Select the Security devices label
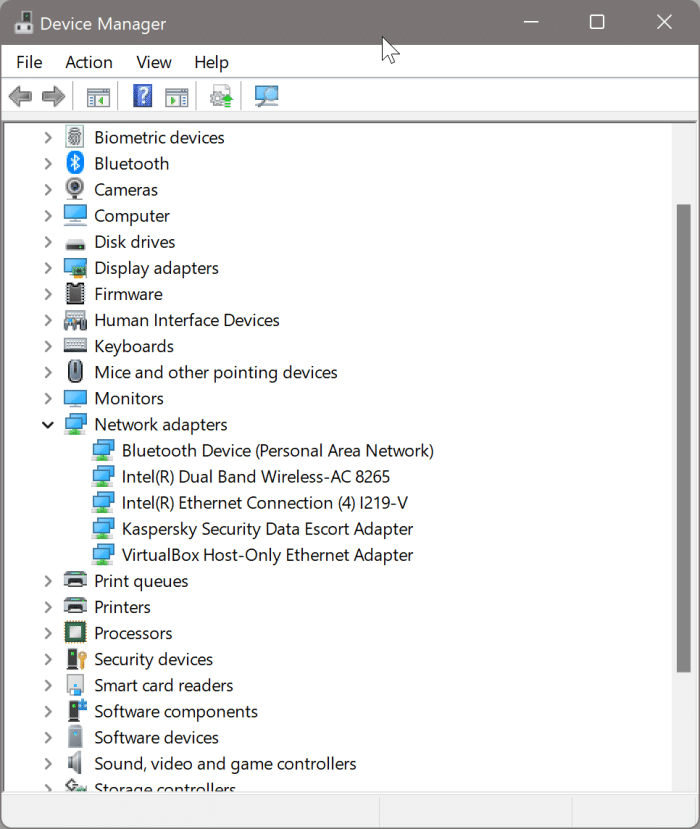This screenshot has height=829, width=700. [x=153, y=659]
